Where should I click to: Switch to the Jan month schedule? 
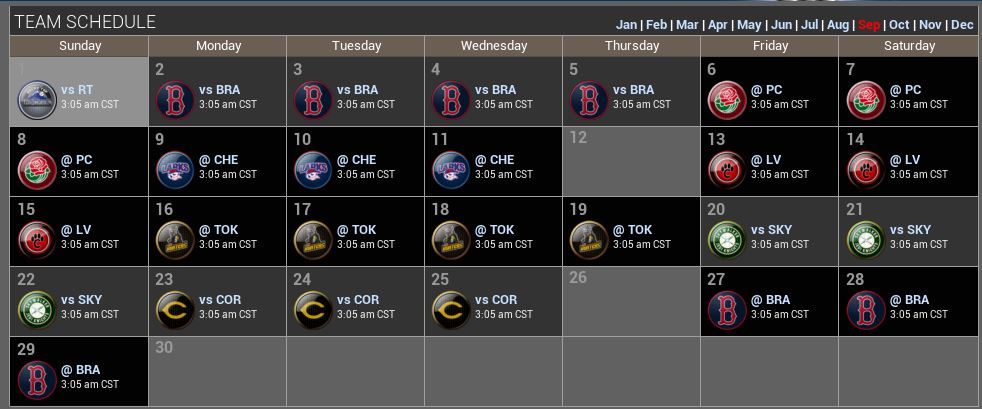point(626,25)
